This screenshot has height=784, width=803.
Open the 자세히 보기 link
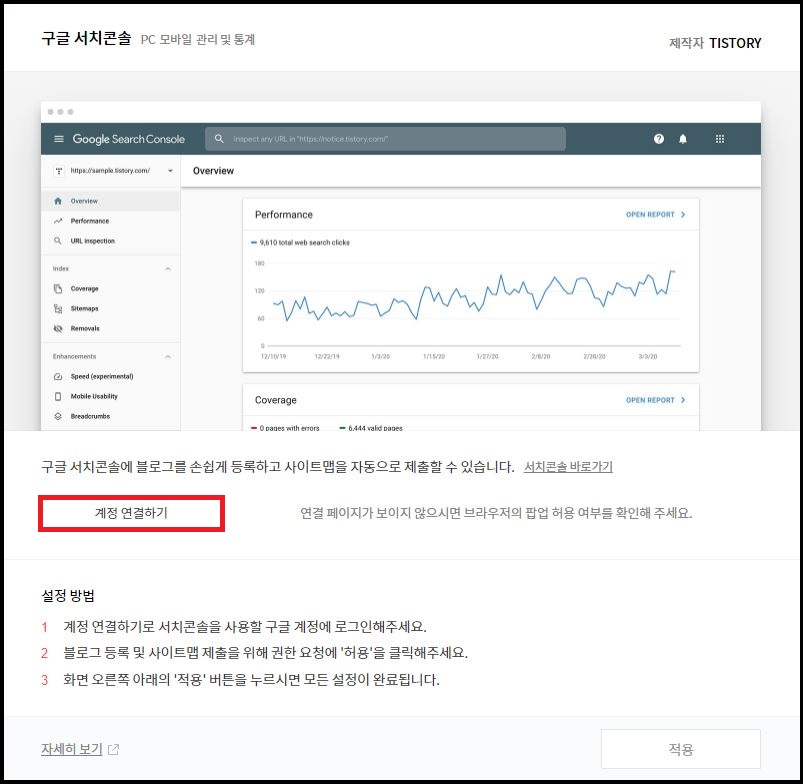[72, 749]
